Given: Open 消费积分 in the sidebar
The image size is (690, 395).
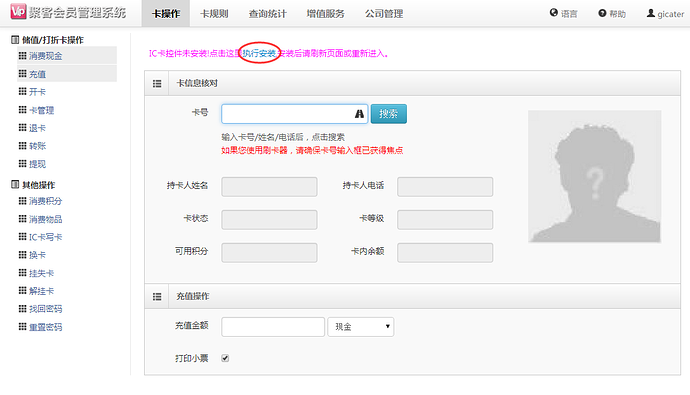Looking at the screenshot, I should [46, 201].
